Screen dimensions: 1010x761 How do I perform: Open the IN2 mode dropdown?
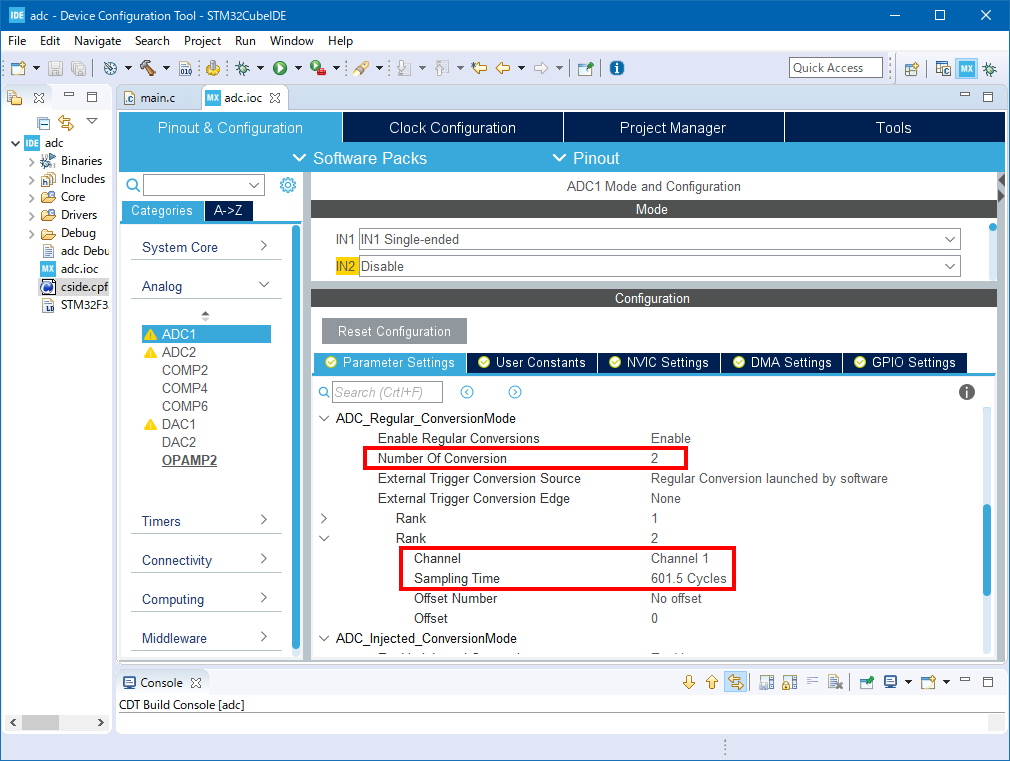(949, 266)
